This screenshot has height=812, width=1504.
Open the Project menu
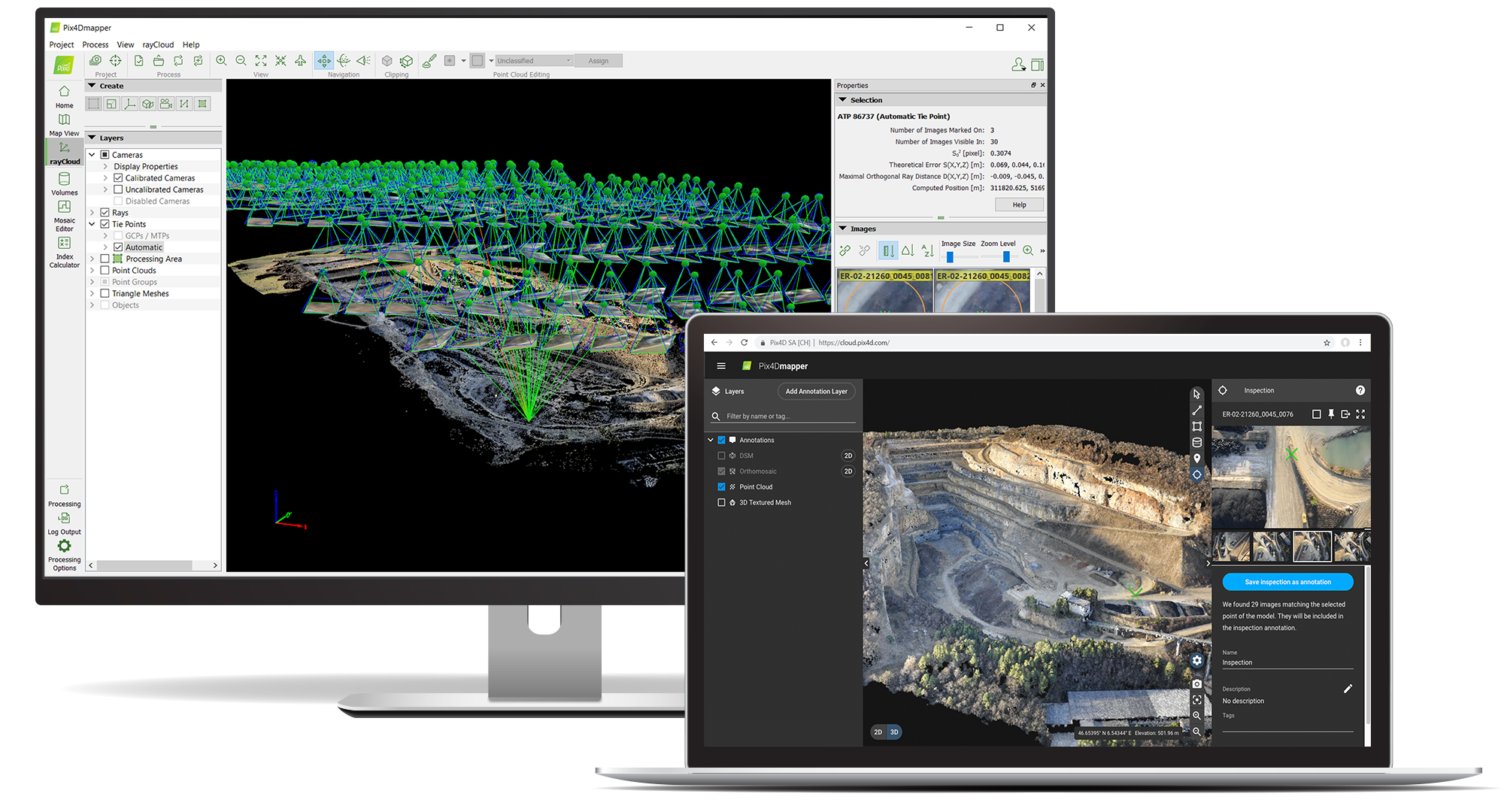[x=62, y=44]
